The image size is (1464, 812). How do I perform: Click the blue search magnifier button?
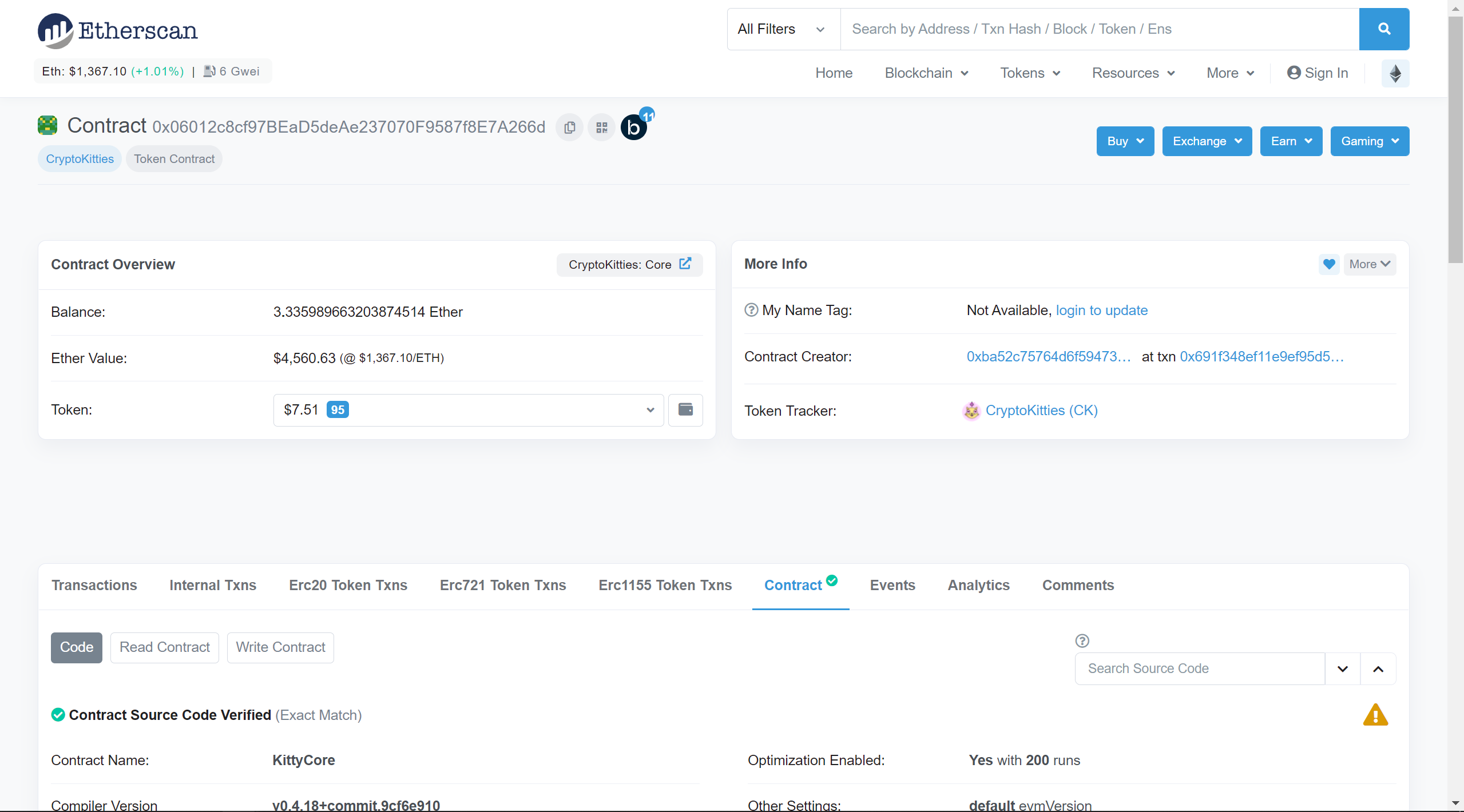1383,29
